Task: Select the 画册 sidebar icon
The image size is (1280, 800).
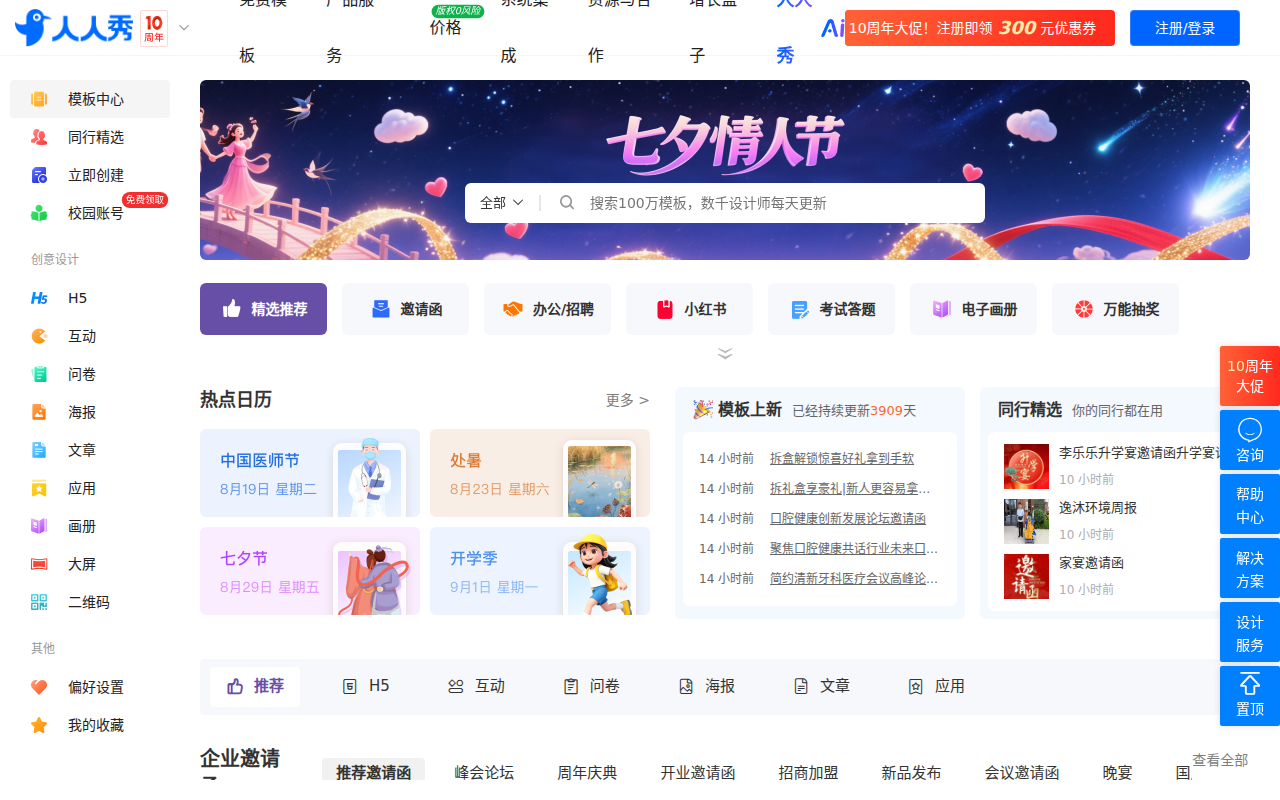Action: click(39, 526)
